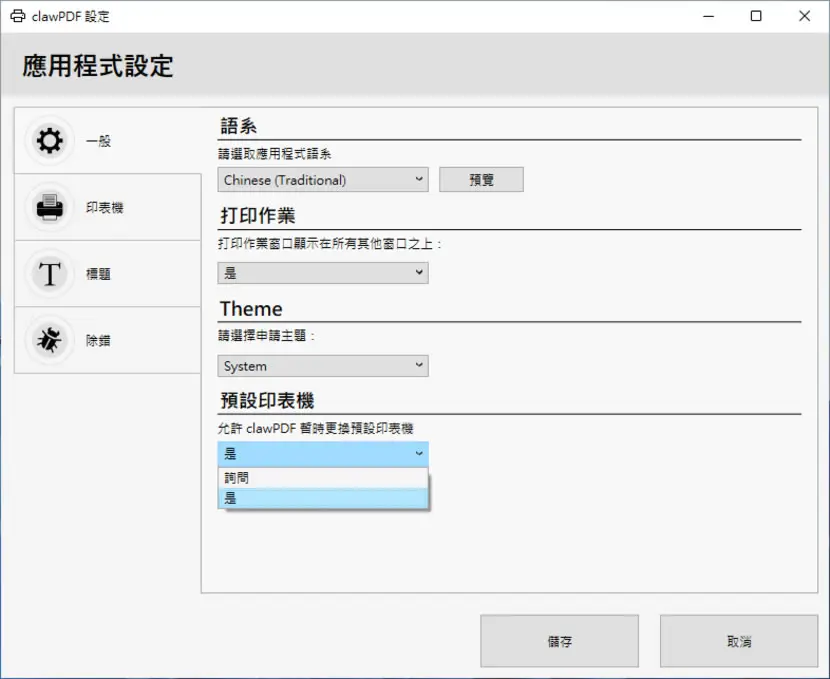Collapse the 預設印表機 dropdown showing 是
The width and height of the screenshot is (830, 679).
click(x=323, y=454)
